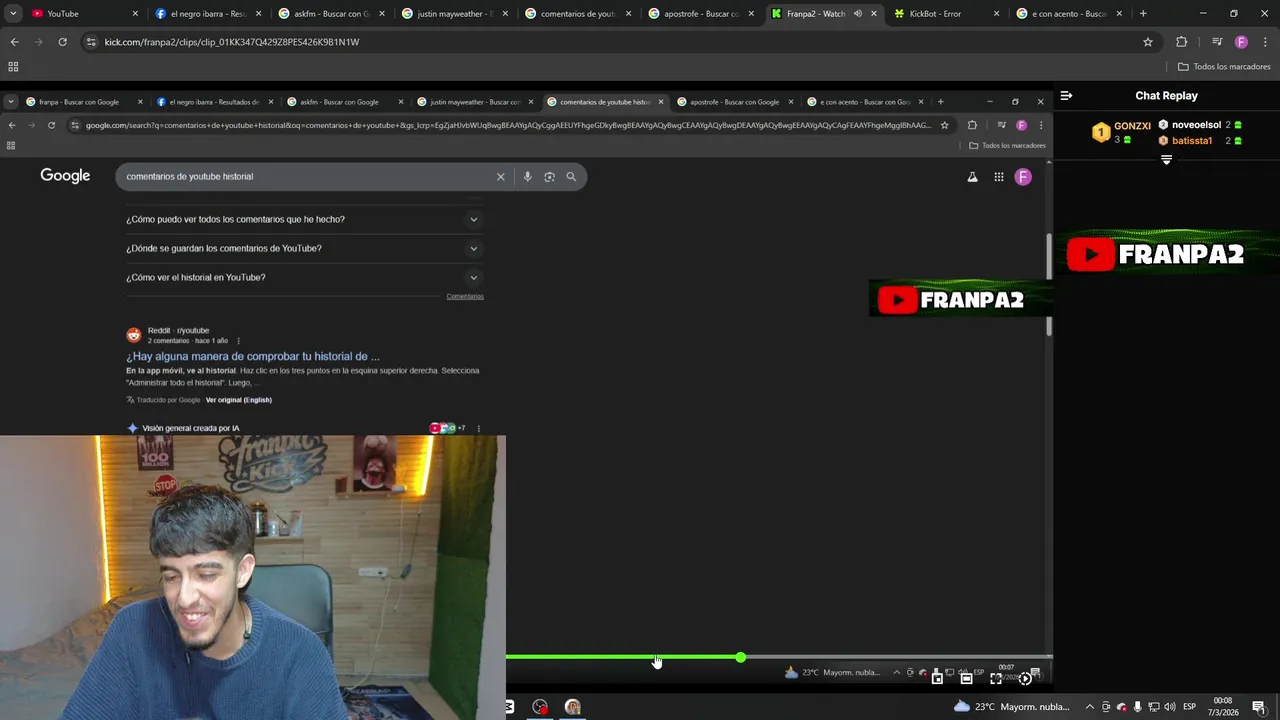This screenshot has width=1280, height=720.
Task: Click the small Comentarios feedback link
Action: (465, 296)
